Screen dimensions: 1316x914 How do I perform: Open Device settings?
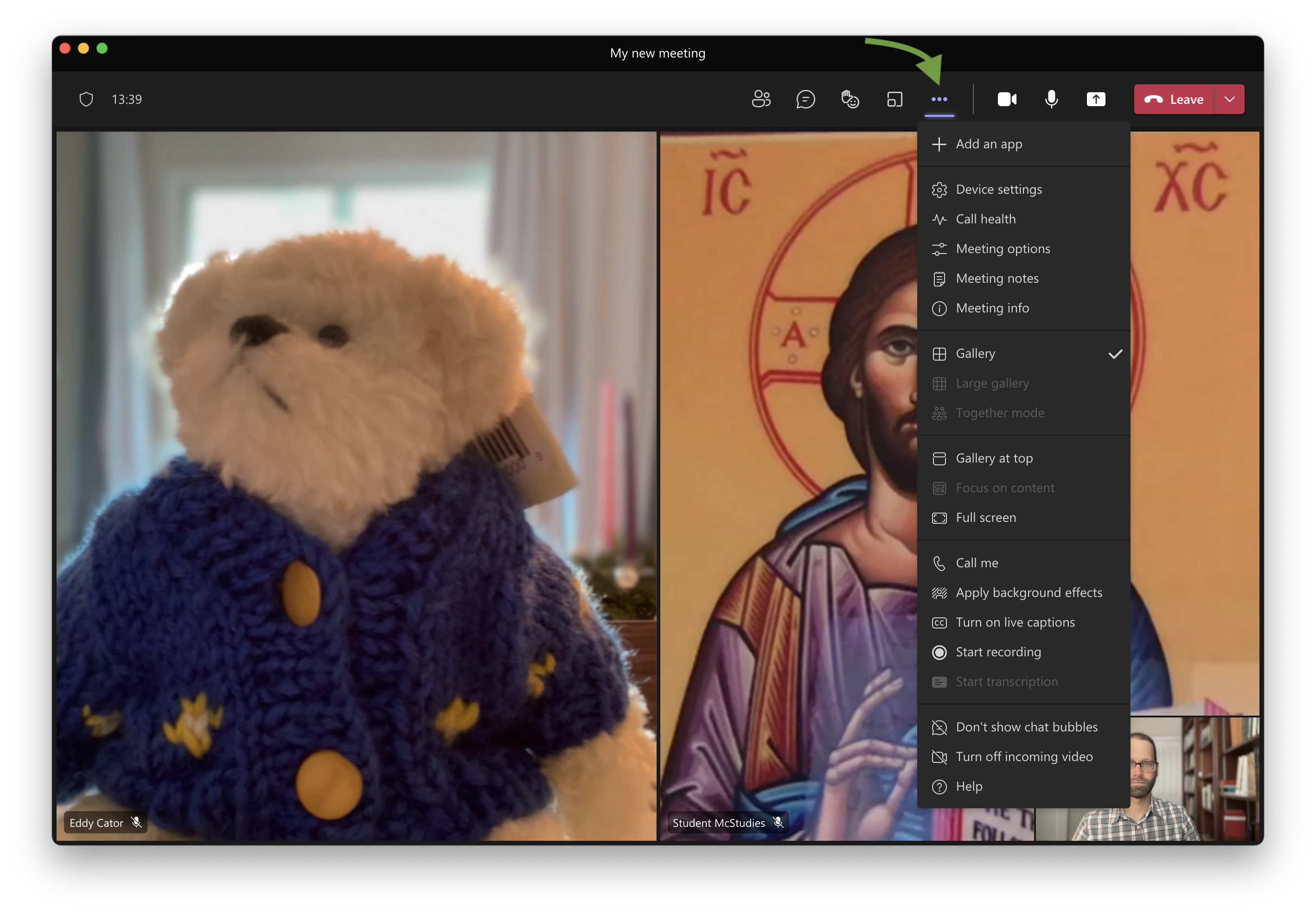click(x=1023, y=190)
